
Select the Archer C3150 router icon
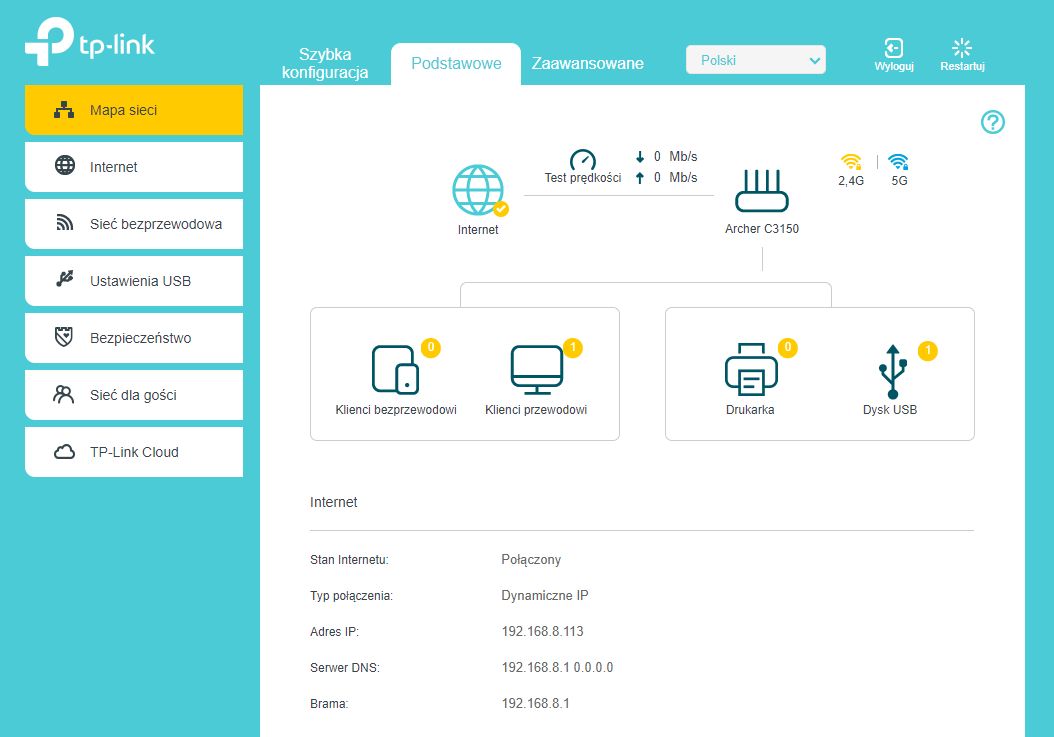coord(762,191)
